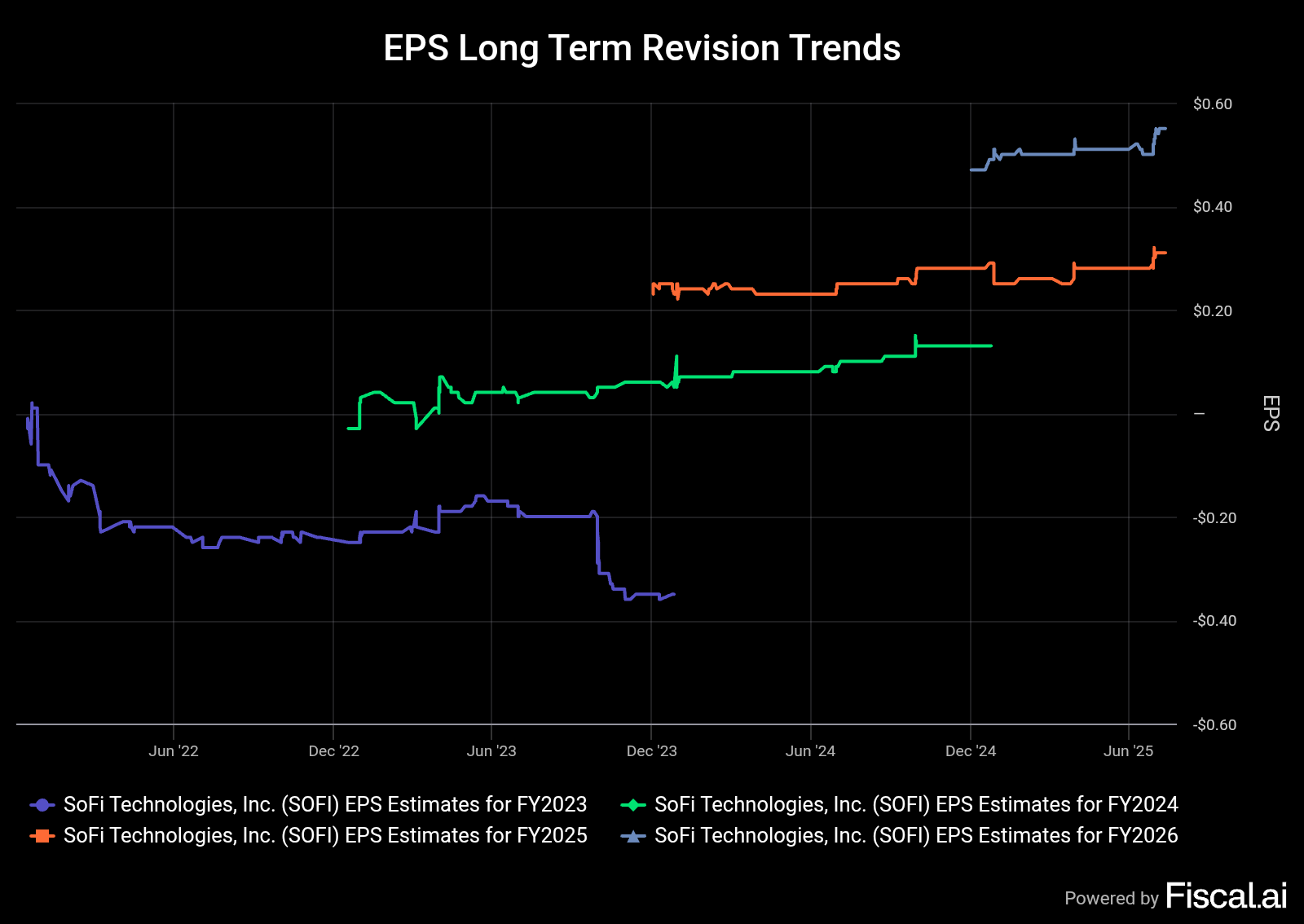Viewport: 1304px width, 924px height.
Task: Click the Dec '22 x-axis label
Action: tap(334, 751)
